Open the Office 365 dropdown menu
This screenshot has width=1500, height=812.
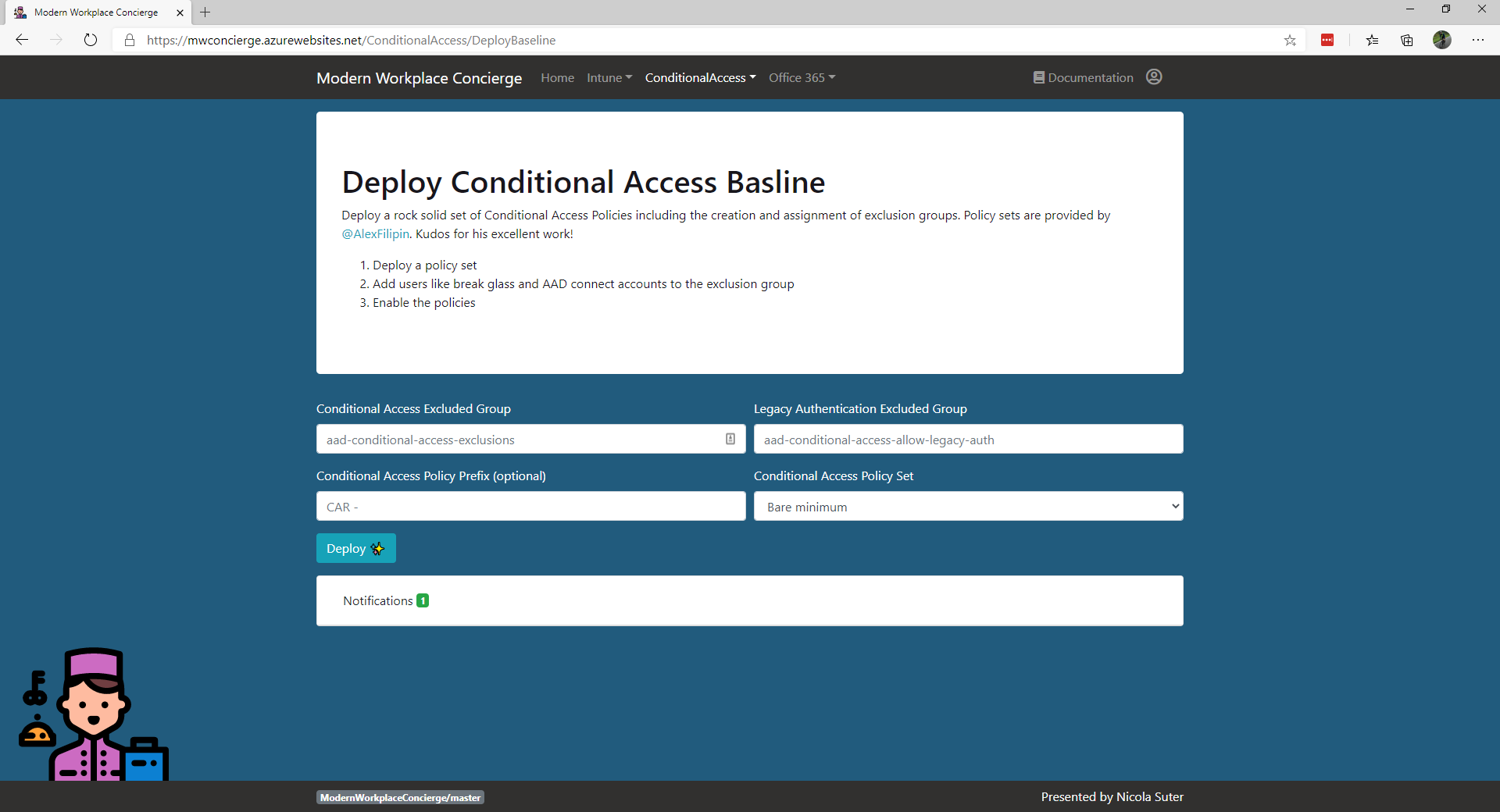[802, 77]
